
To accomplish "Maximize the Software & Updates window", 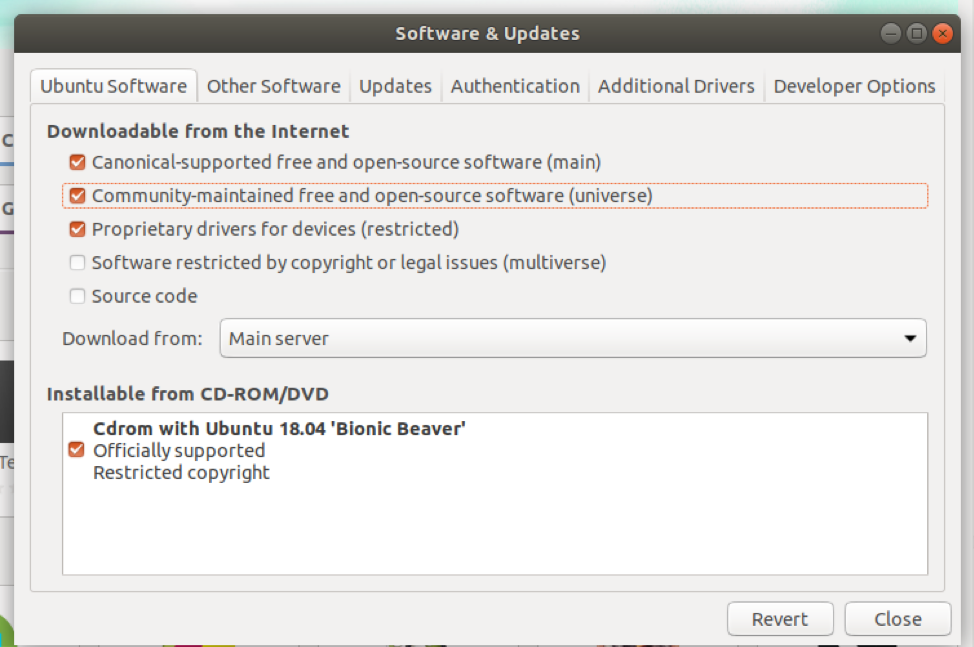I will 916,34.
